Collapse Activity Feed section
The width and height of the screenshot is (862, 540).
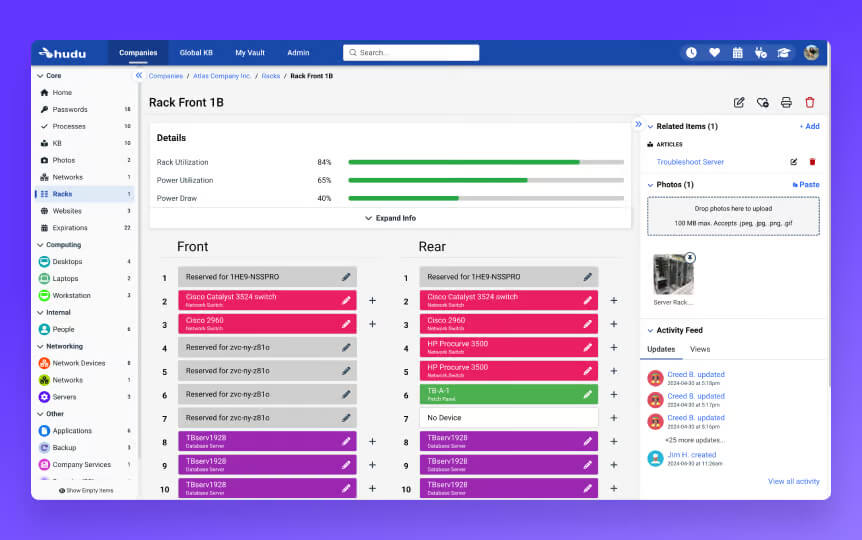(x=650, y=330)
